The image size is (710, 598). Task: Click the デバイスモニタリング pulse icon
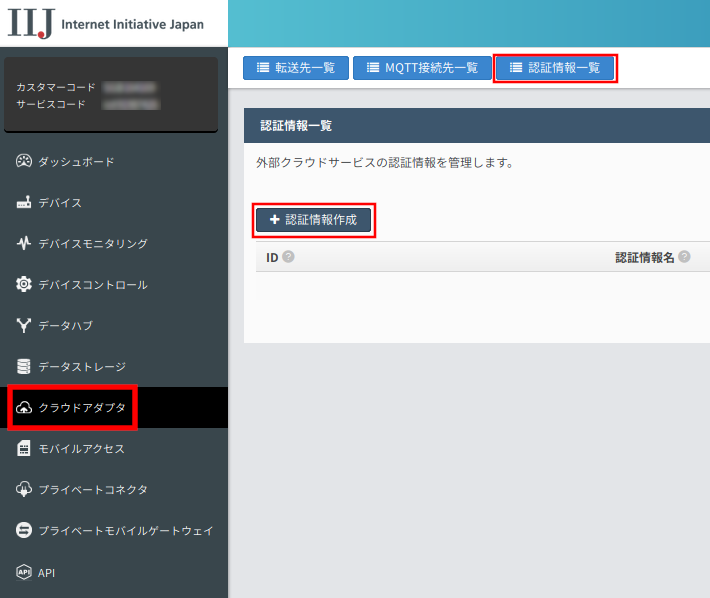pyautogui.click(x=24, y=244)
